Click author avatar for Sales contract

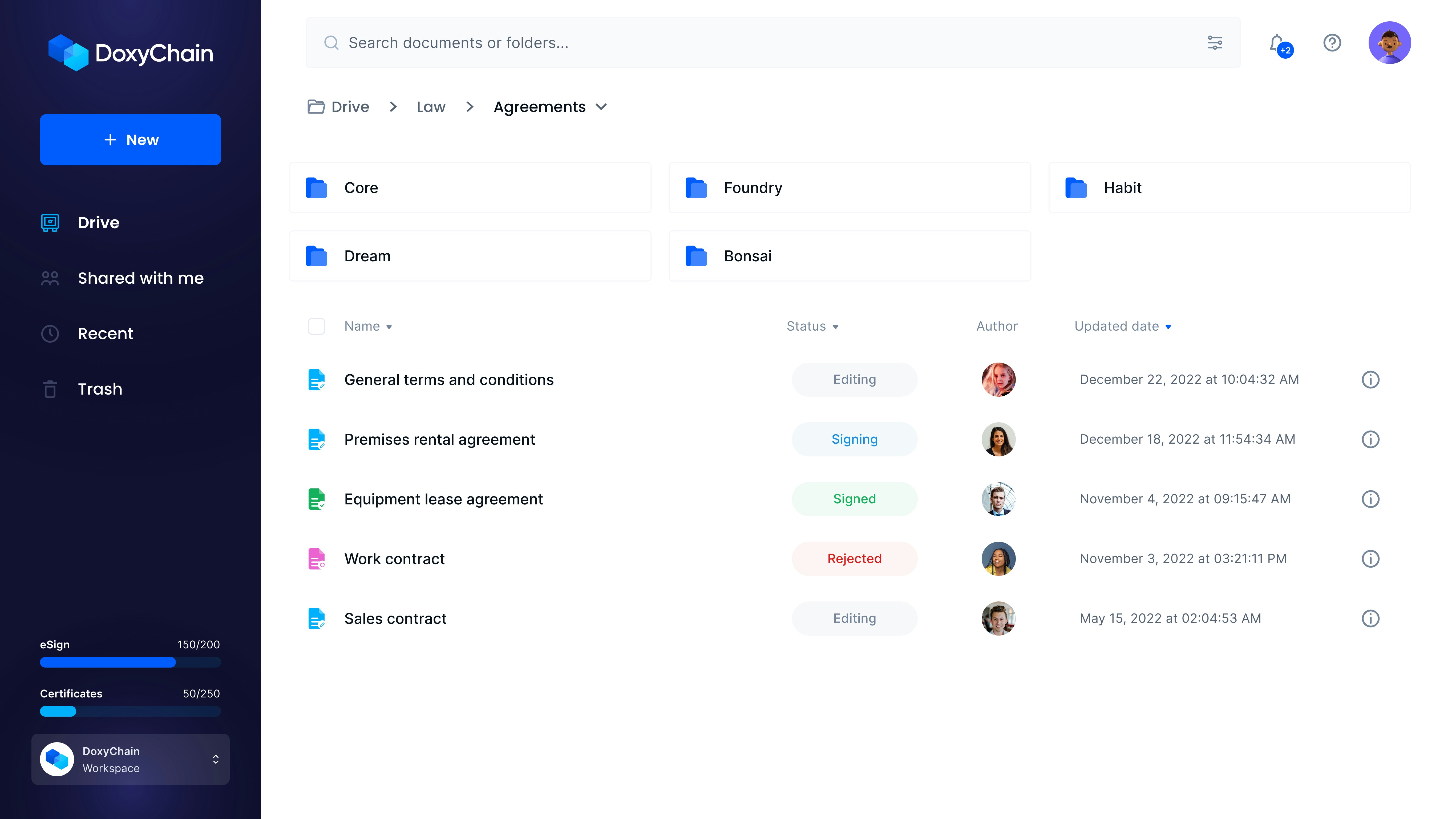(998, 618)
